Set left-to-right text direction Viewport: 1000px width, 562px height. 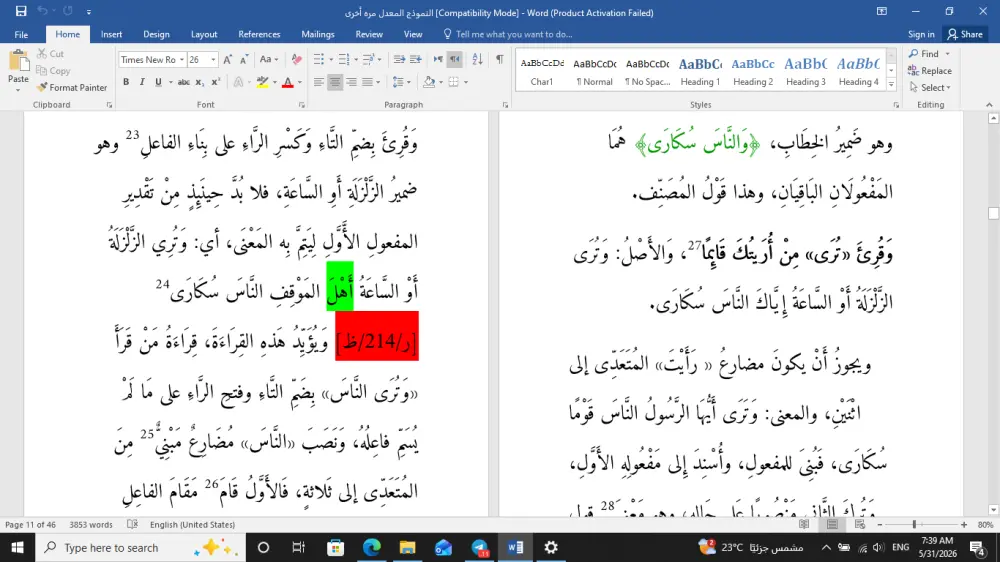pos(438,59)
